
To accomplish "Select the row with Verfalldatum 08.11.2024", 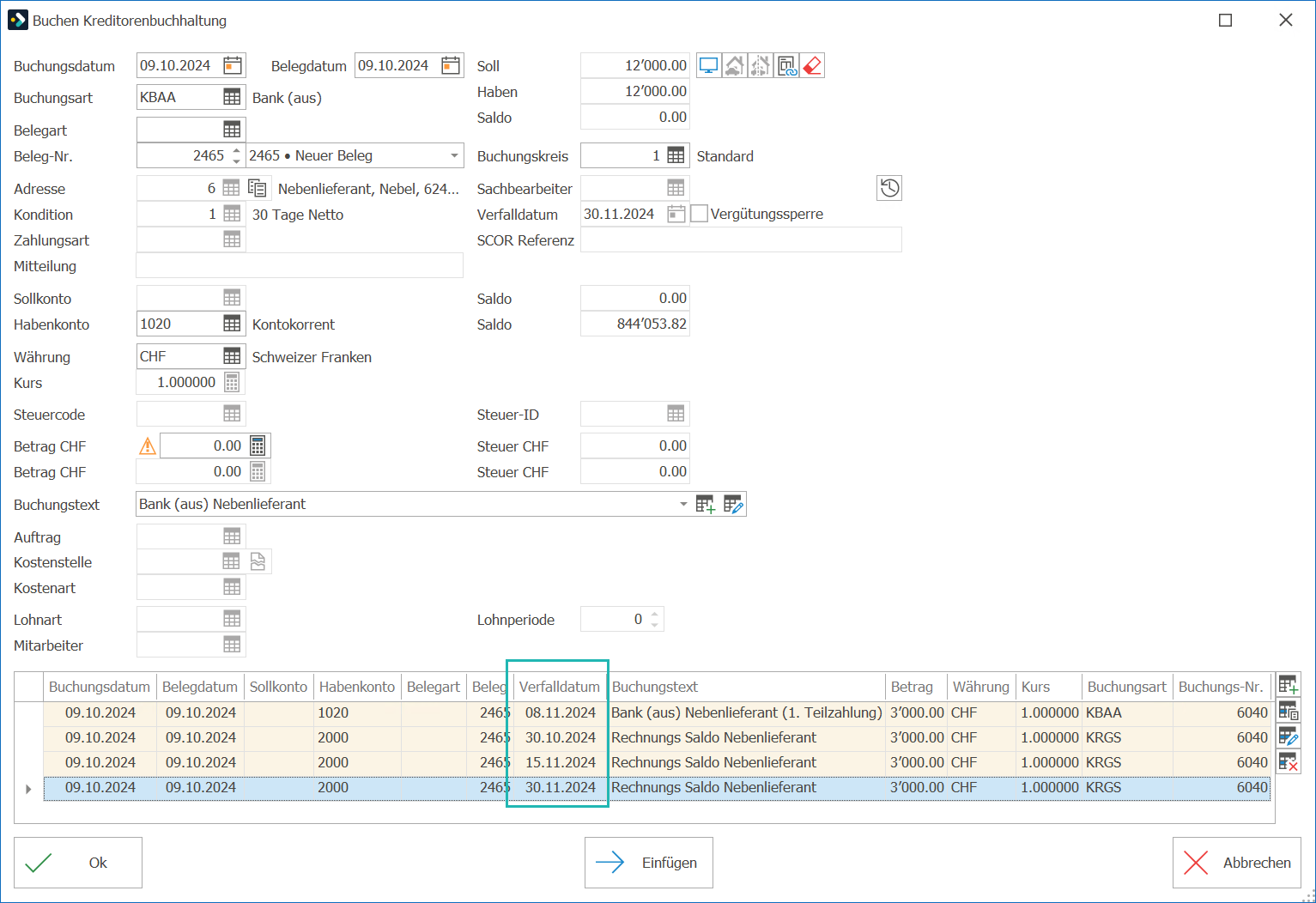I will click(658, 712).
